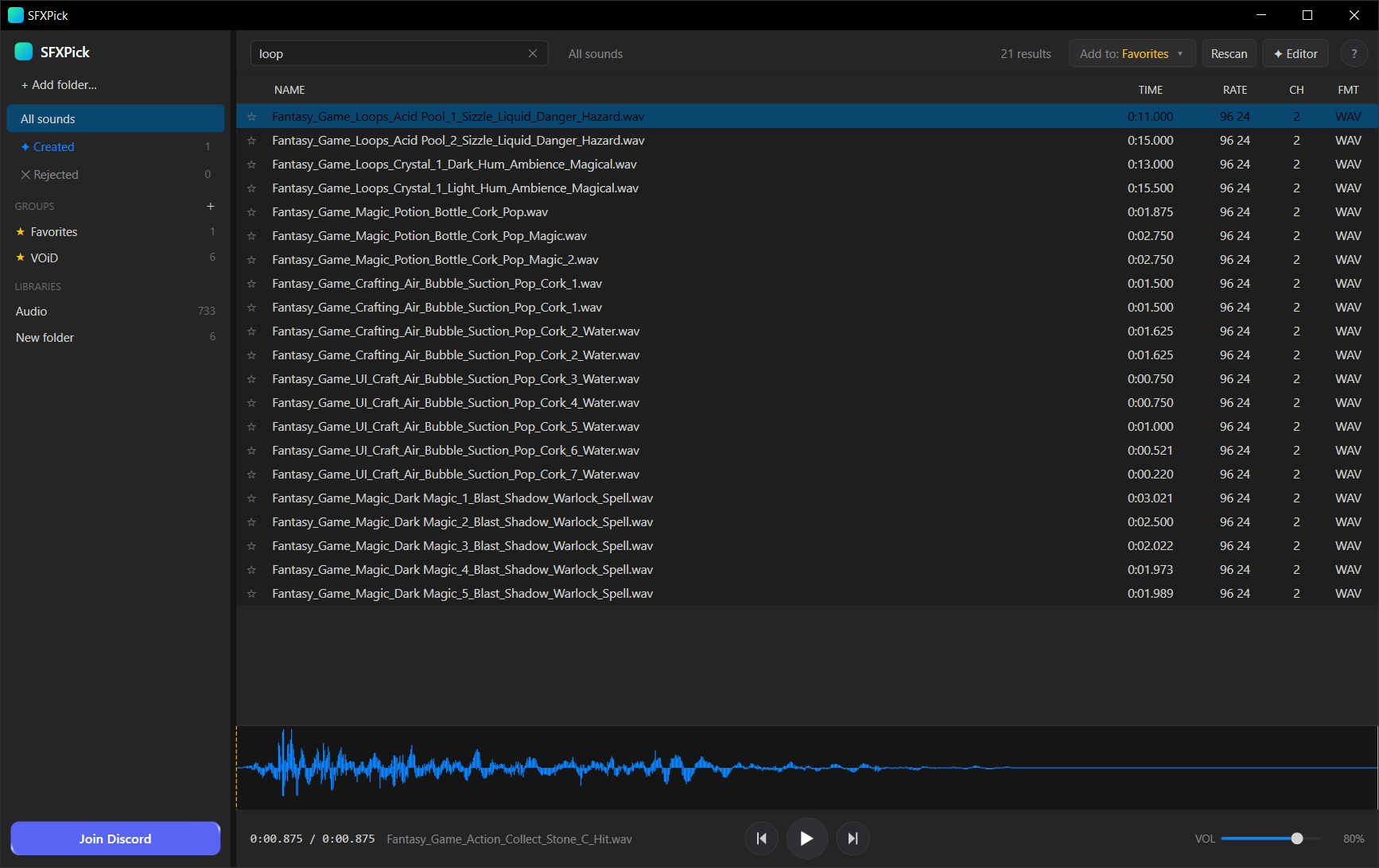Sort by FMT column header
1379x868 pixels.
pos(1348,90)
